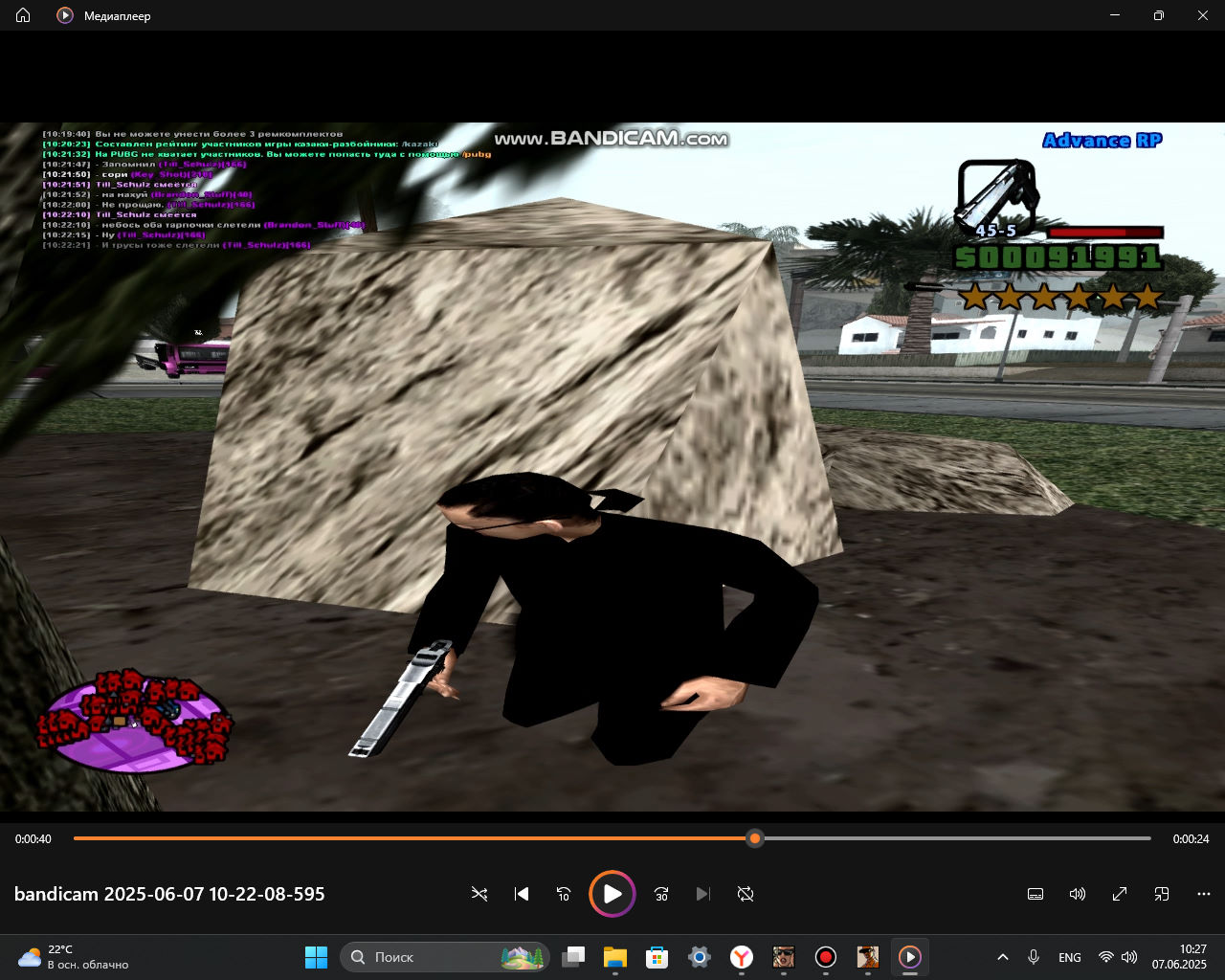1225x980 pixels.
Task: Open the 22°C weather widget
Action: [74, 957]
